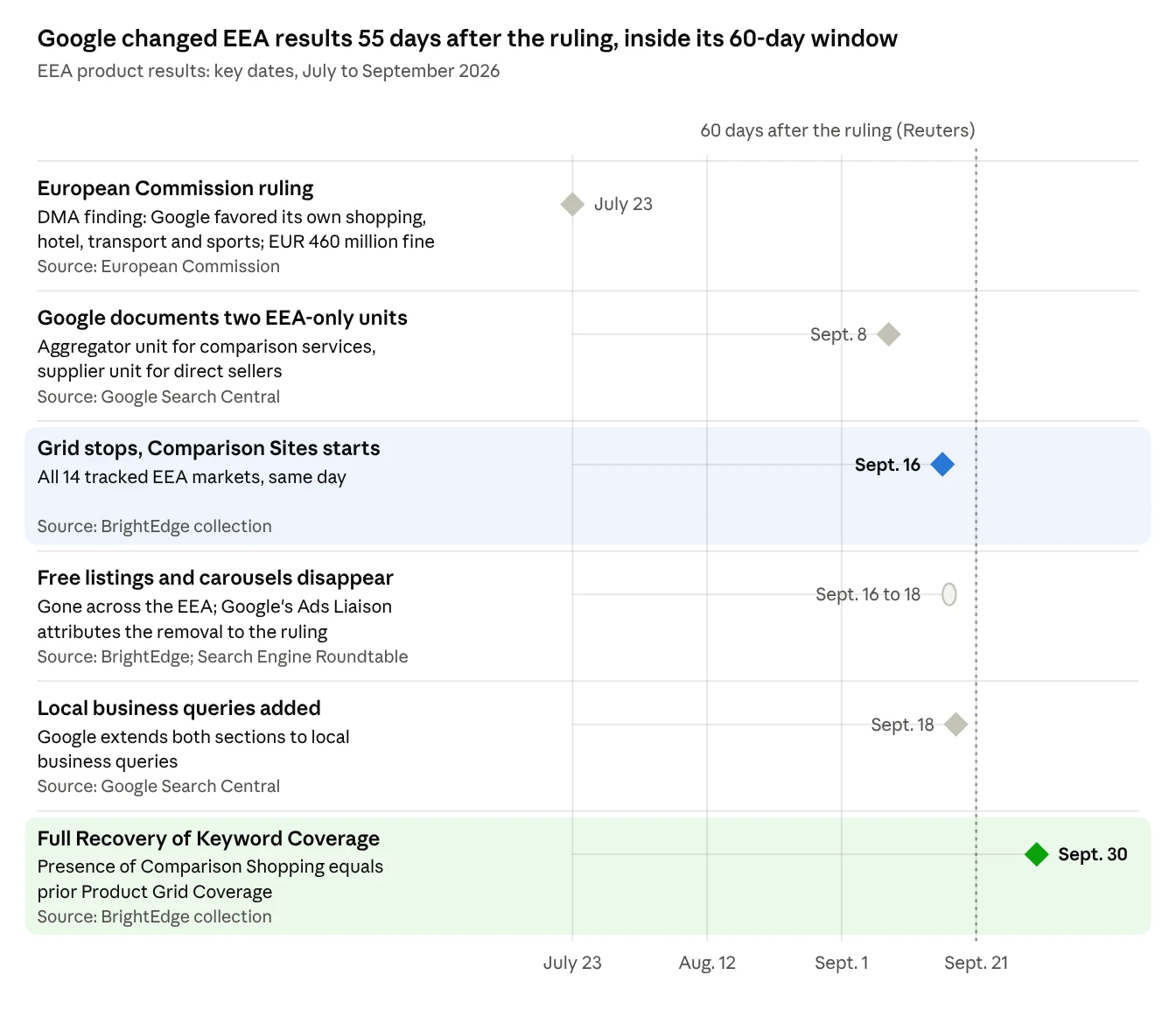Click the chart title about Google changed EEA results

pos(467,39)
